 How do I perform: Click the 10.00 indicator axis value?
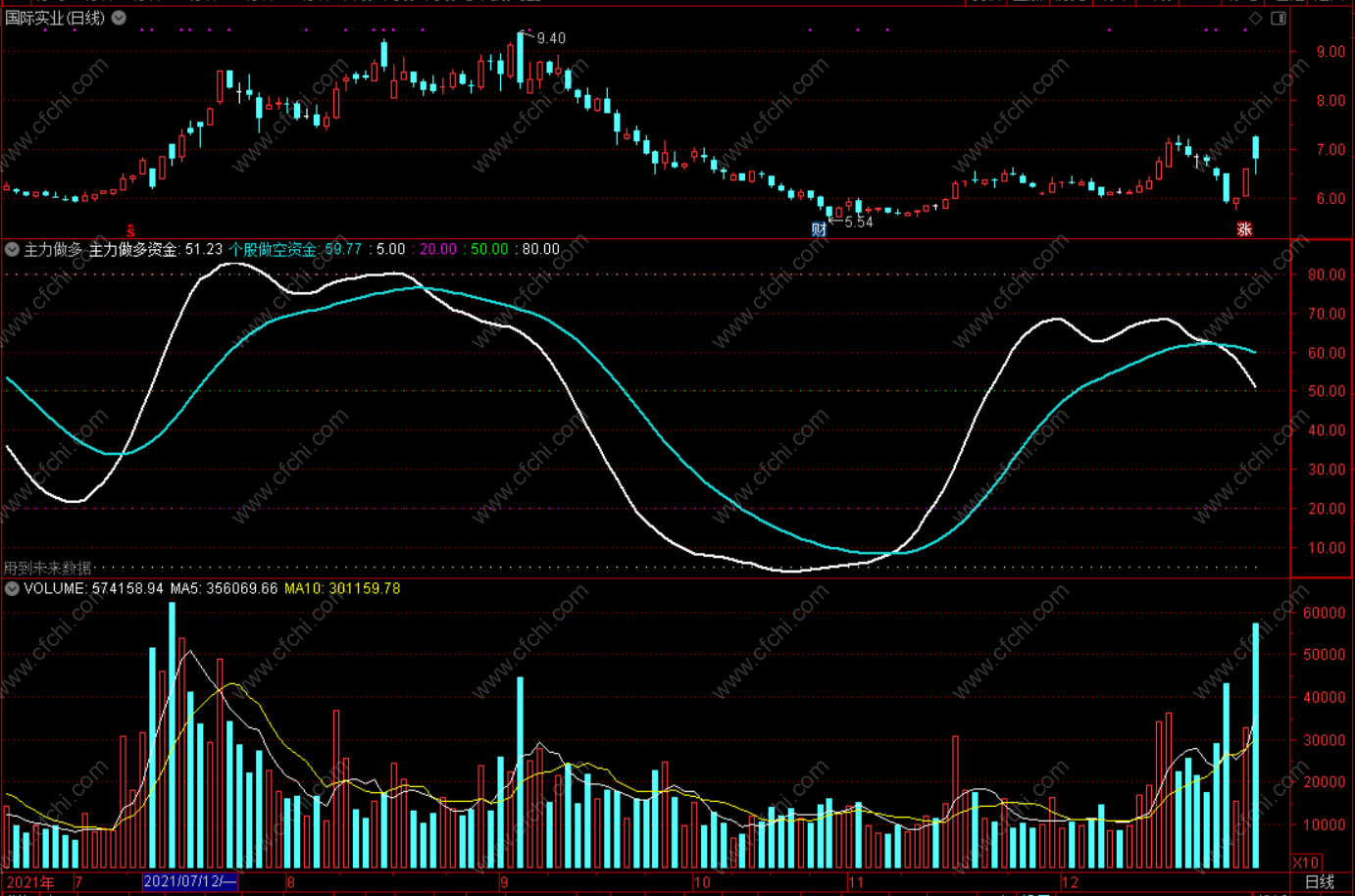click(x=1327, y=547)
